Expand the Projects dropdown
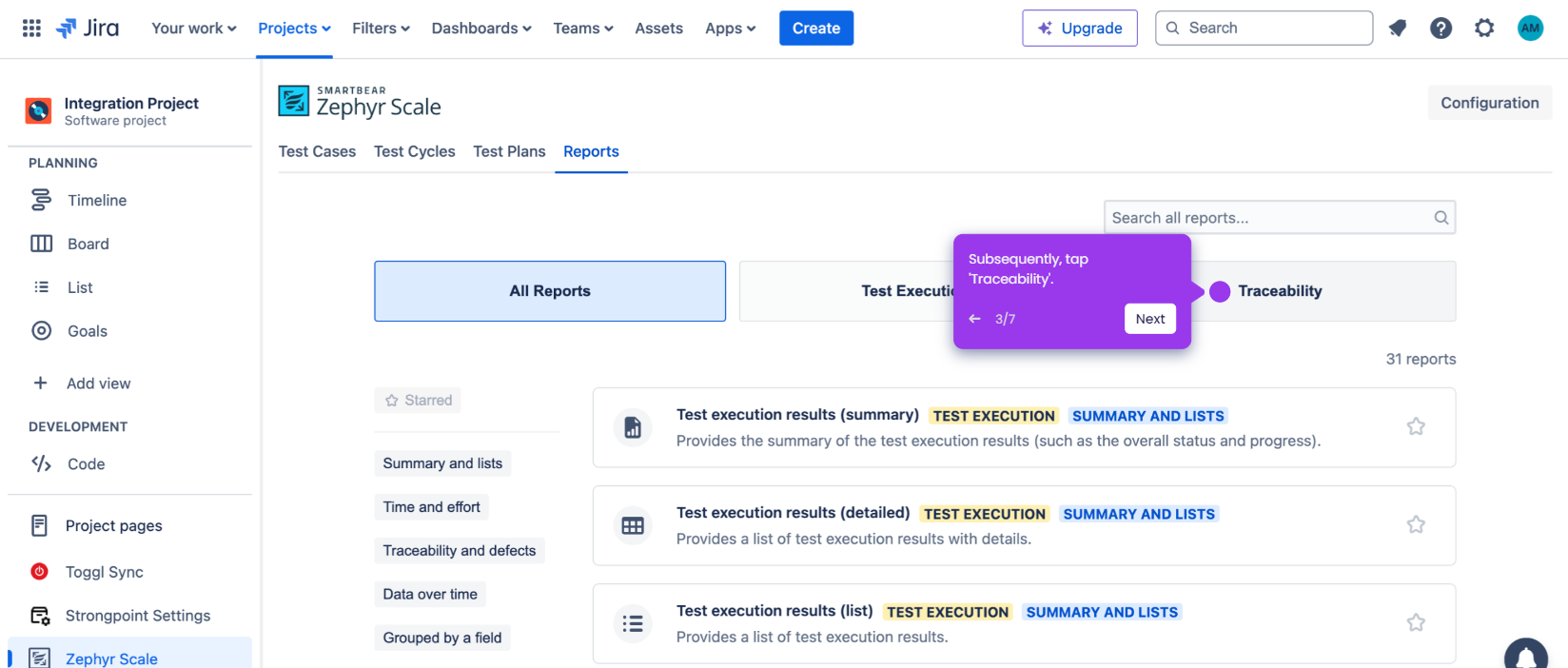This screenshot has height=668, width=1568. (x=295, y=29)
